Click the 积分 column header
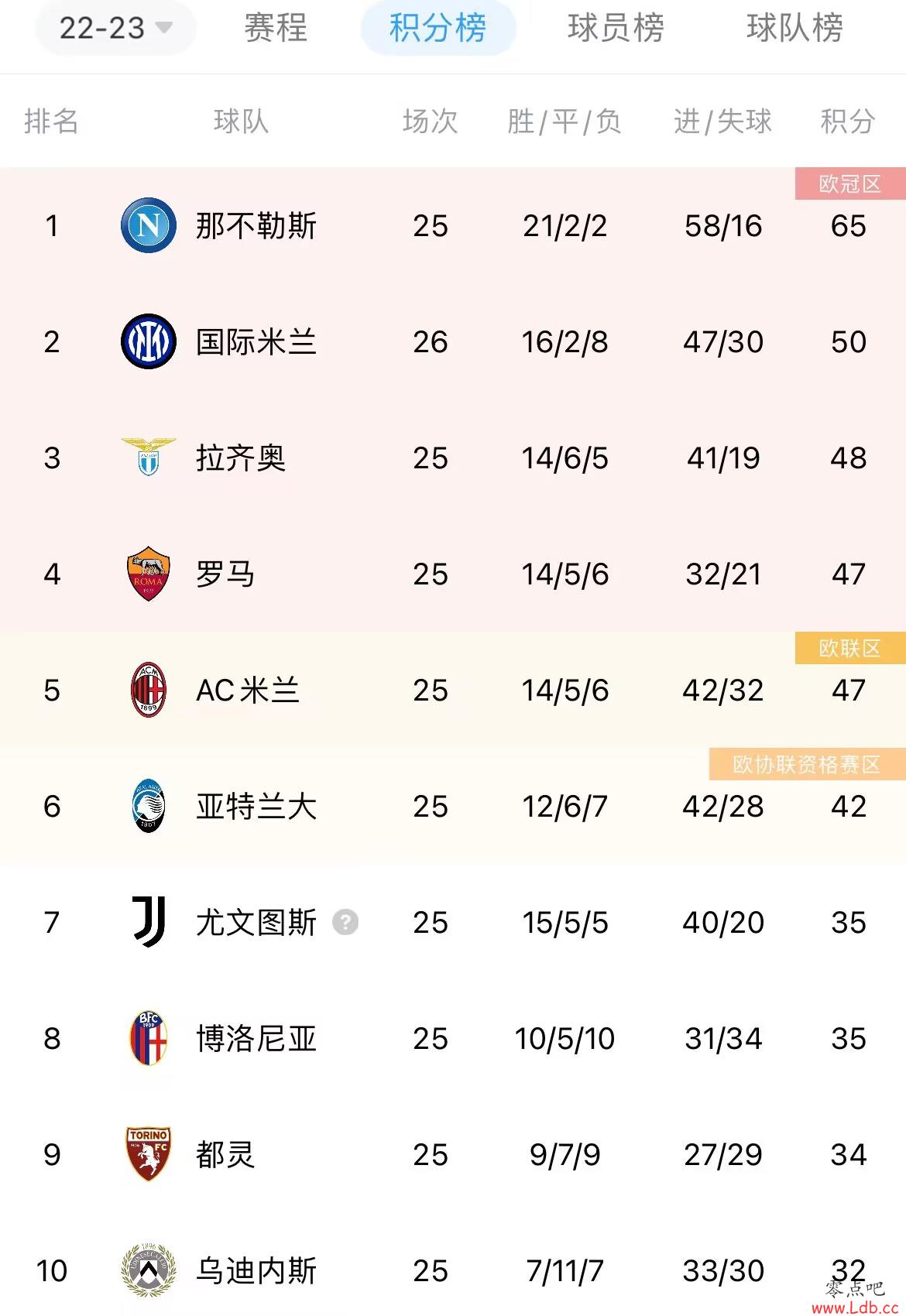The image size is (906, 1316). point(848,122)
